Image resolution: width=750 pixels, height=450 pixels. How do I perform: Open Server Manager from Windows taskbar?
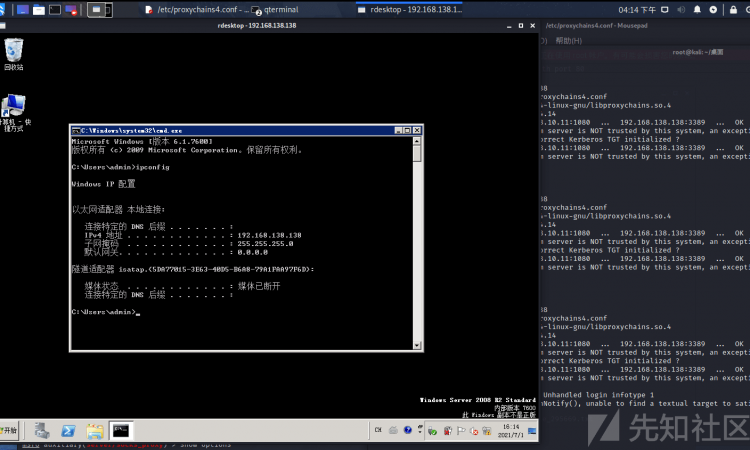[42, 431]
